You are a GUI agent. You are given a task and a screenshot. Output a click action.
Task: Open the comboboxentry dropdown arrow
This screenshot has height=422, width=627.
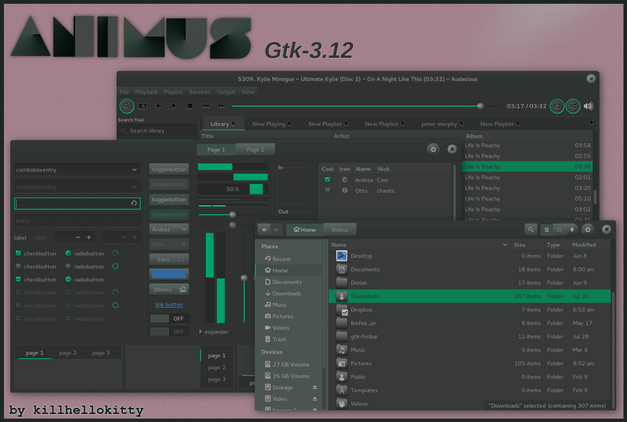(134, 170)
